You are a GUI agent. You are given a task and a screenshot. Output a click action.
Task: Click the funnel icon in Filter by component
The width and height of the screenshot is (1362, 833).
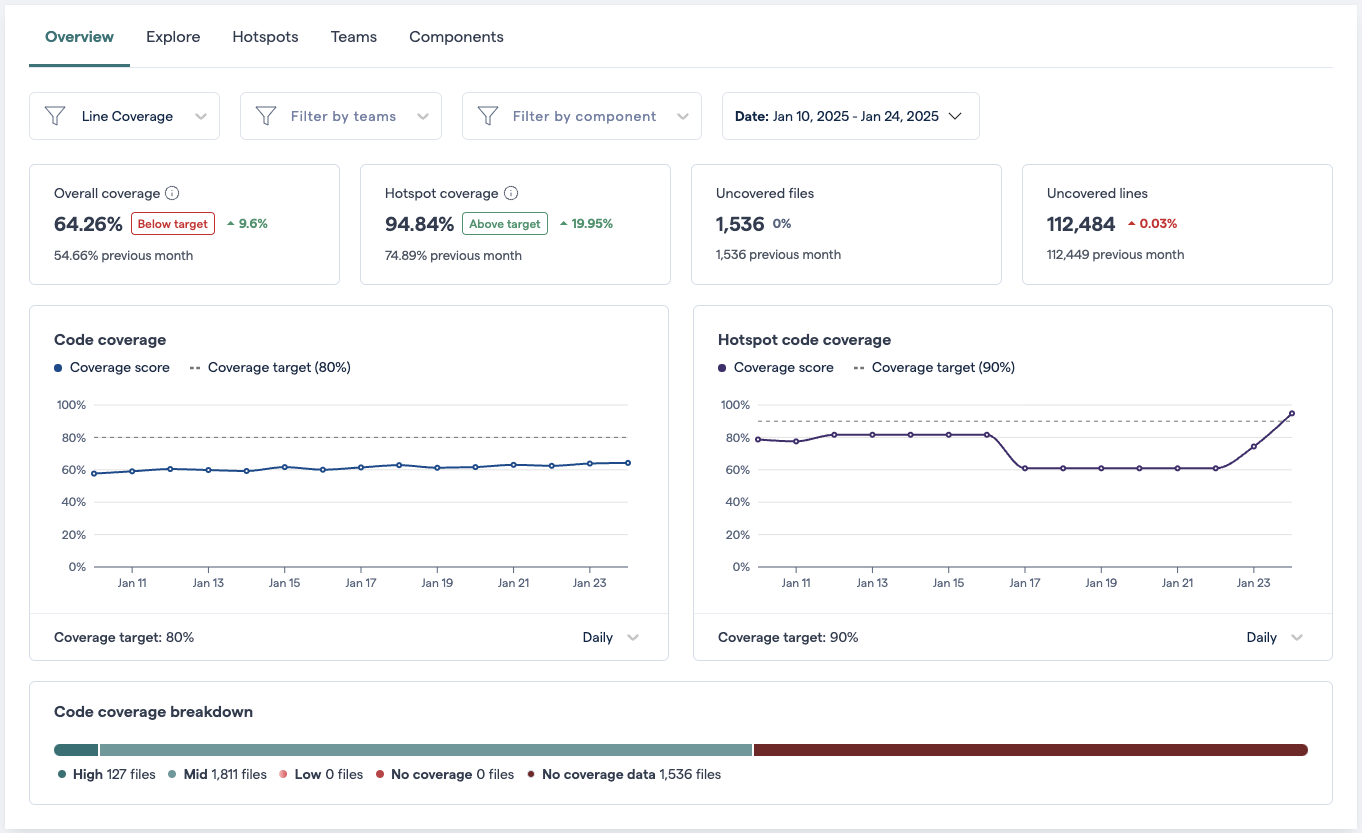[487, 116]
